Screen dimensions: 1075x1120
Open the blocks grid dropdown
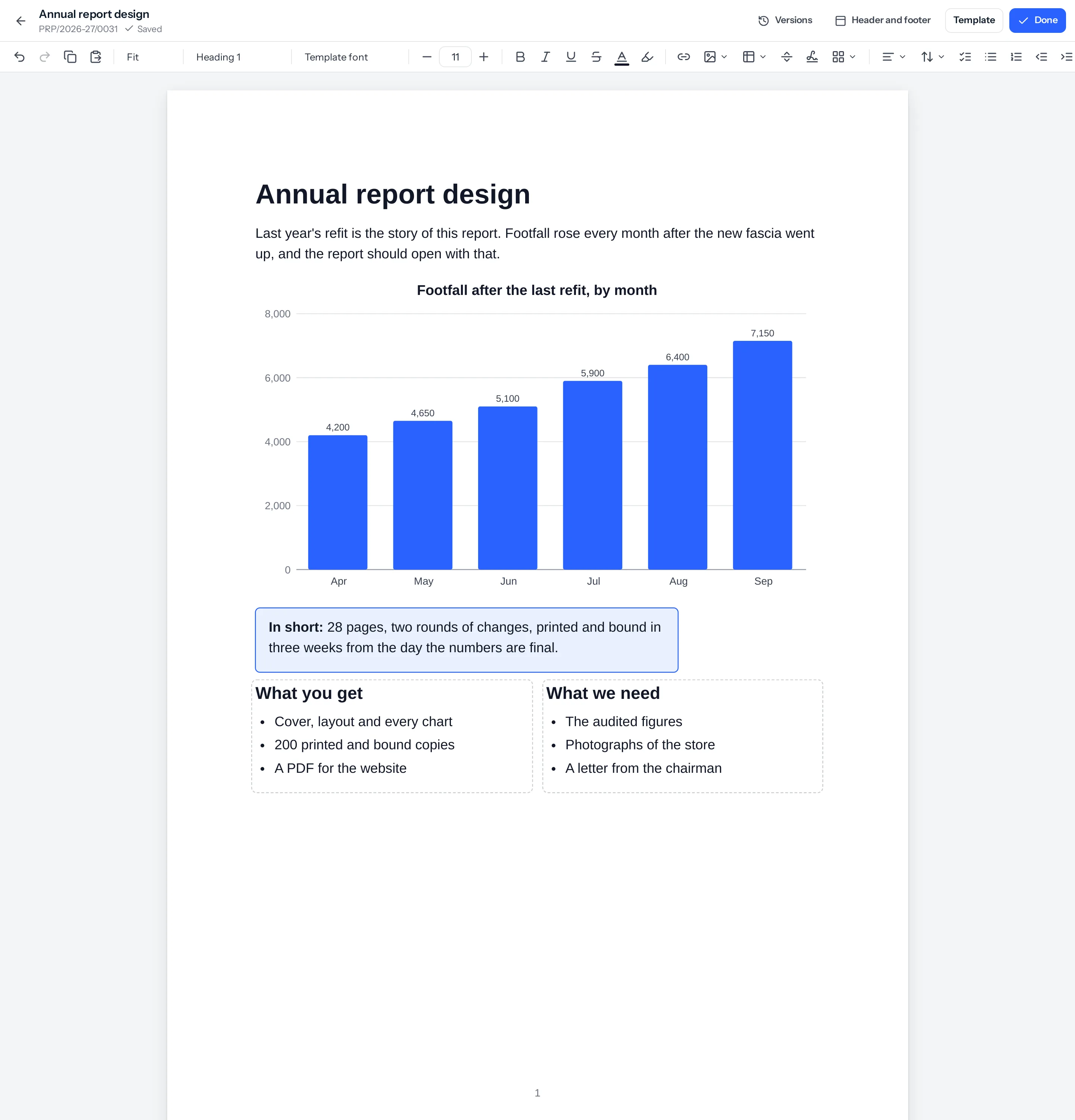pyautogui.click(x=844, y=57)
